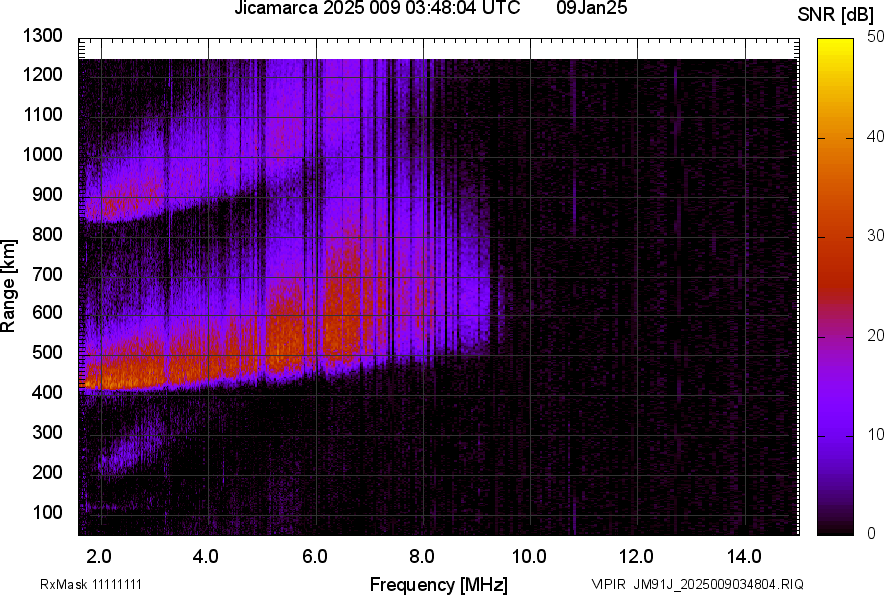Click the 700 km range tick
Viewport: 884px width, 595px height.
click(46, 274)
